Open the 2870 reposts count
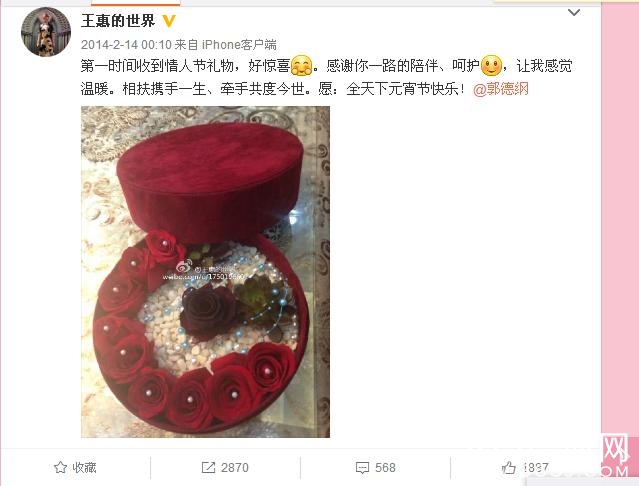This screenshot has height=486, width=639. tap(235, 467)
